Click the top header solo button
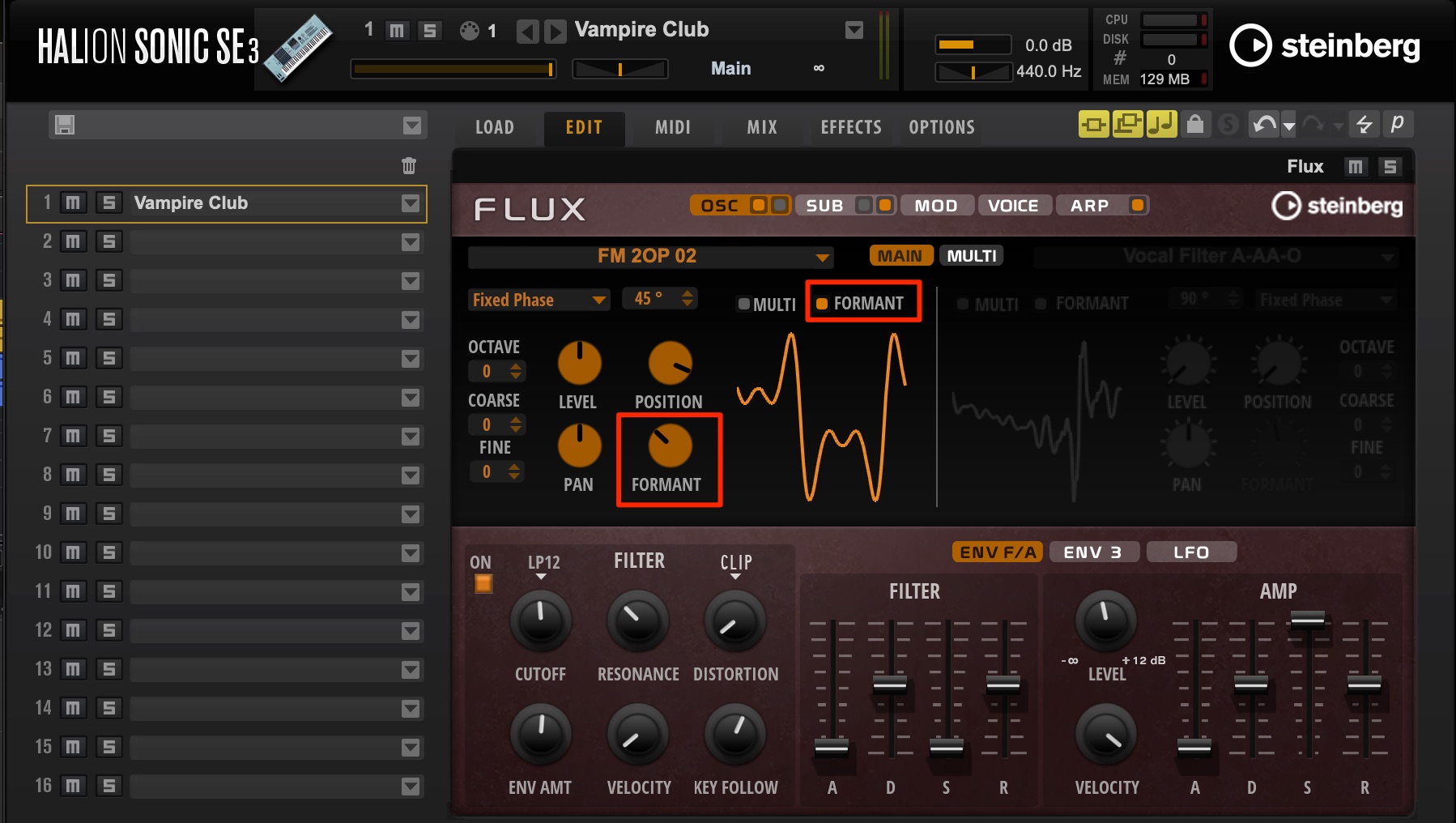1456x823 pixels. pos(430,31)
